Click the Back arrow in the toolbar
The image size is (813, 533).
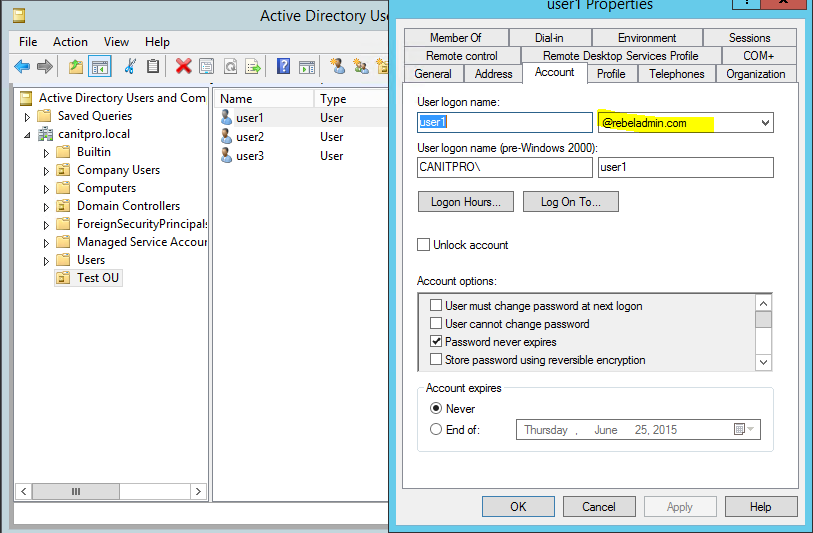[x=22, y=66]
